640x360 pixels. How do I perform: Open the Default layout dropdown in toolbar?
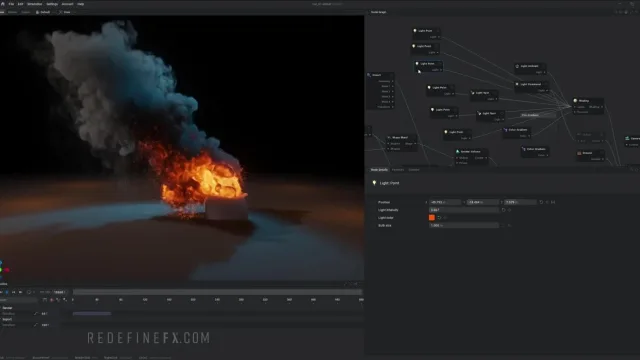[x=43, y=12]
